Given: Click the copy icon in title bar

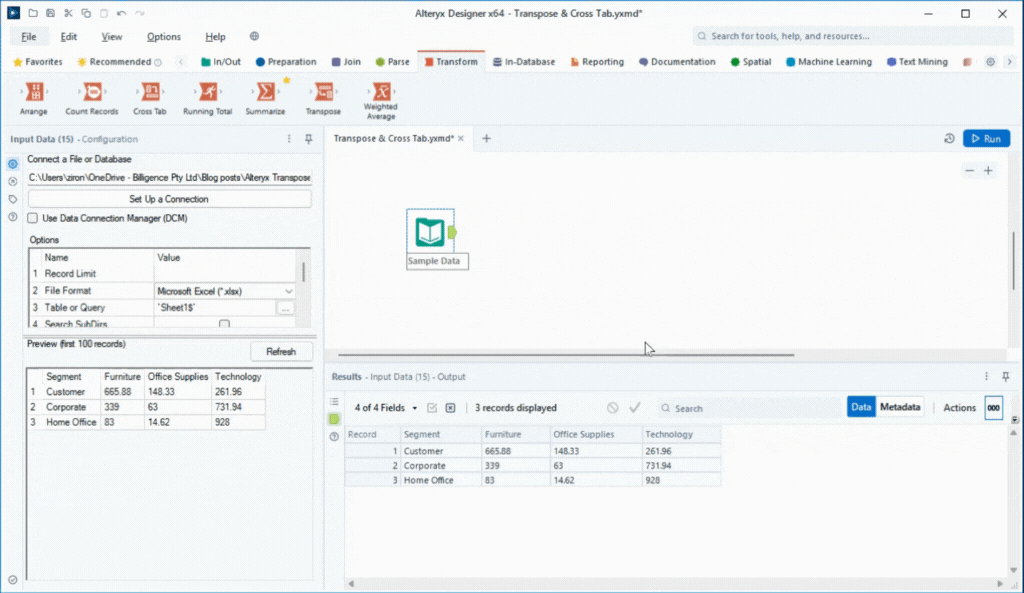Looking at the screenshot, I should pos(86,13).
